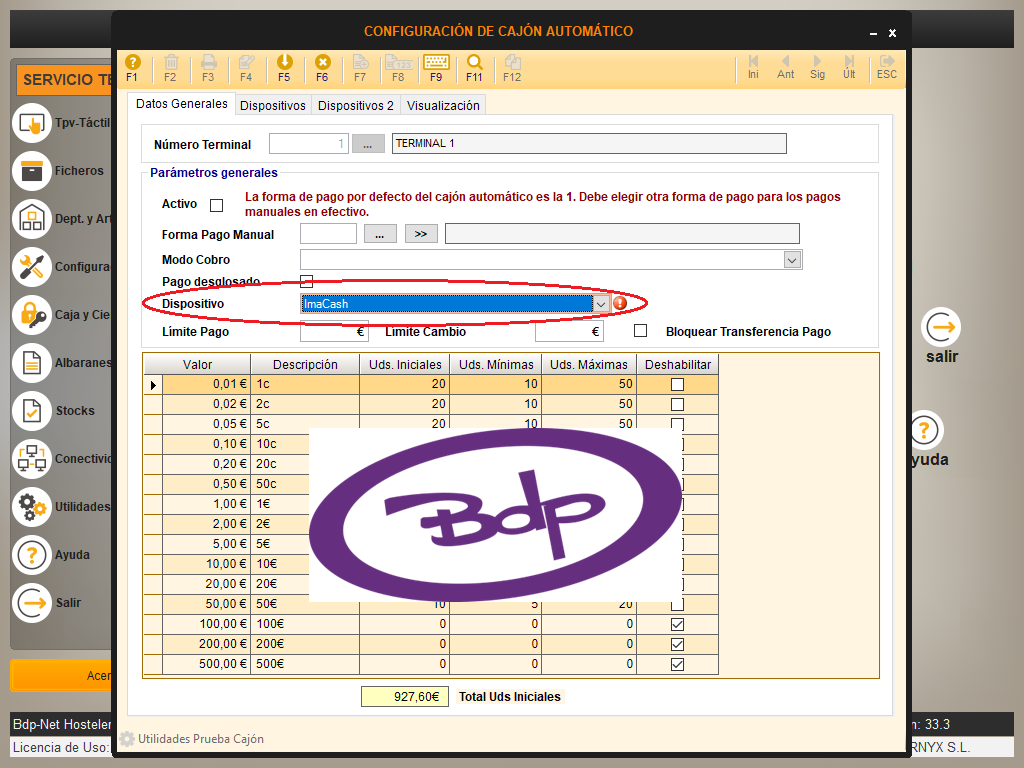Open Utilidades Prueba Cajón gear icon
The width and height of the screenshot is (1024, 768).
coord(127,739)
